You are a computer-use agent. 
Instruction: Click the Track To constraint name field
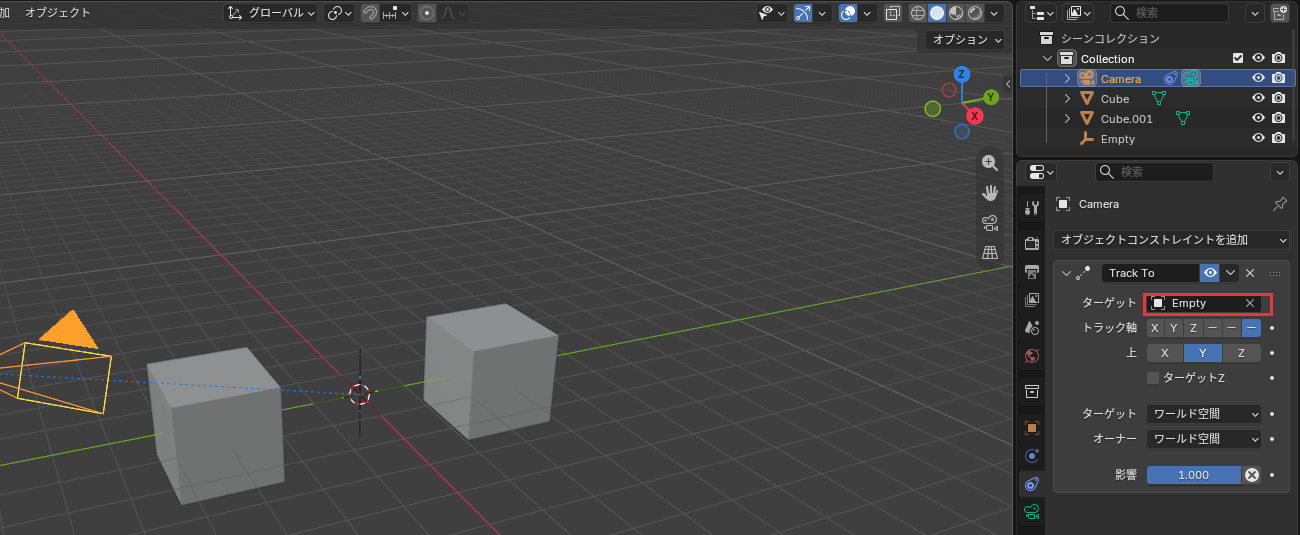[x=1150, y=273]
